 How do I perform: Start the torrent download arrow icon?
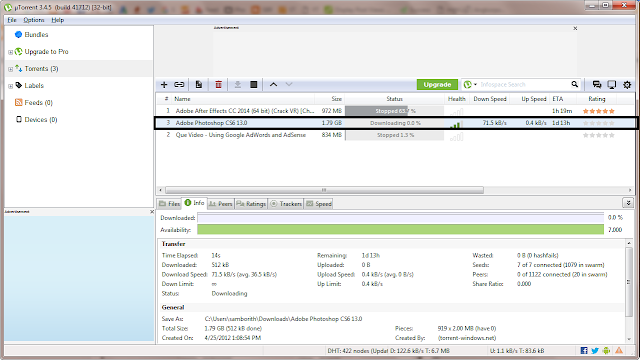(238, 84)
